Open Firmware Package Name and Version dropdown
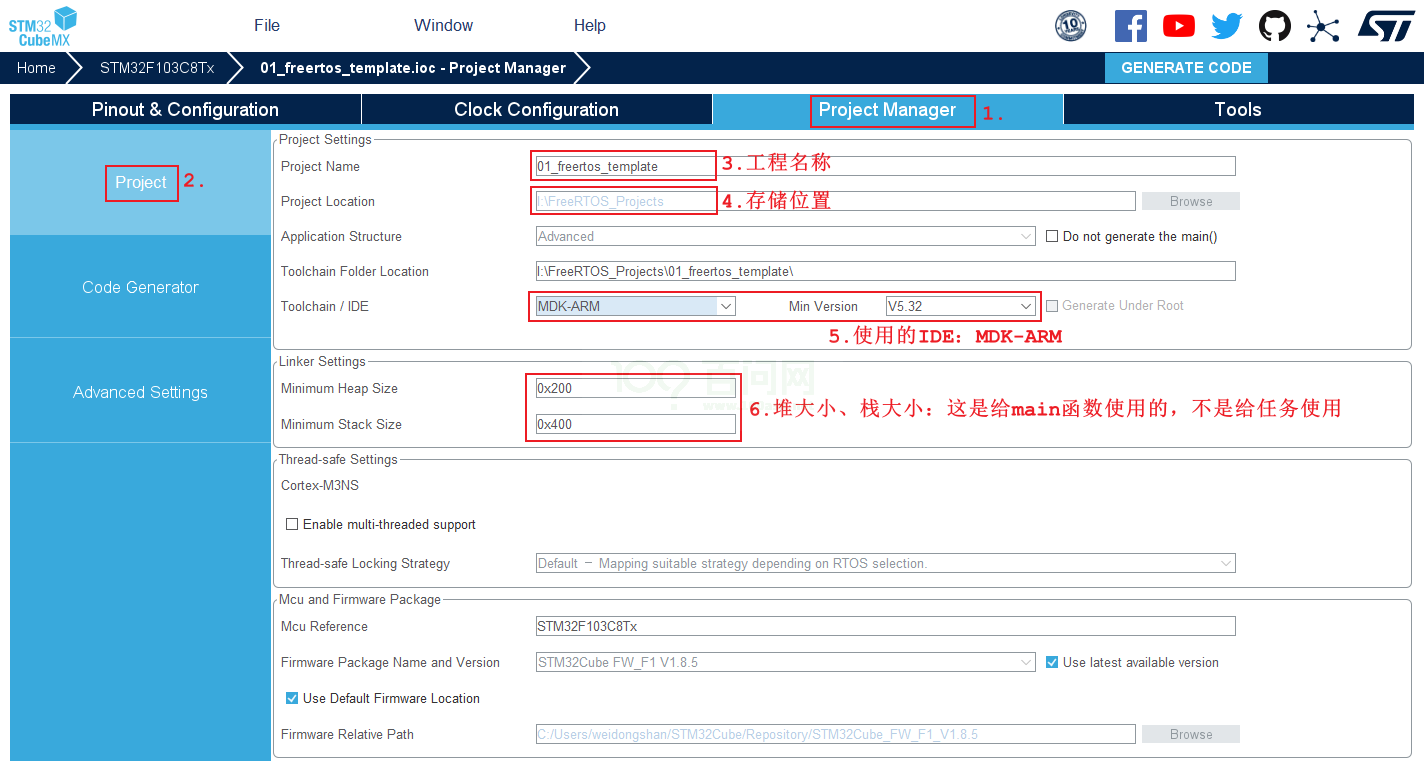1424x771 pixels. pyautogui.click(x=785, y=662)
